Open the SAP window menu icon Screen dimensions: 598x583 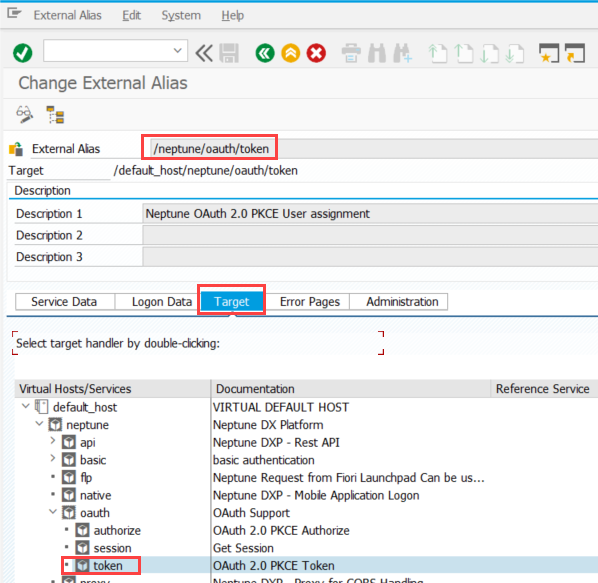pos(14,14)
